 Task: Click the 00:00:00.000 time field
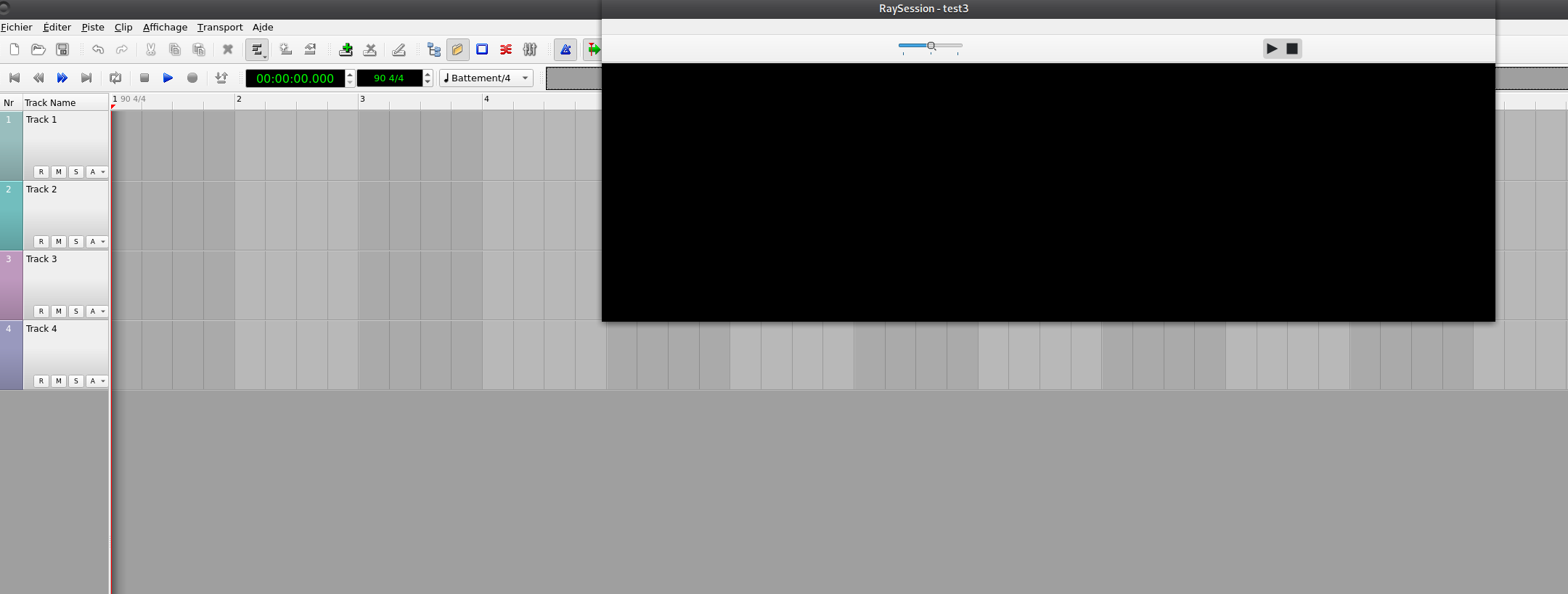pyautogui.click(x=295, y=78)
